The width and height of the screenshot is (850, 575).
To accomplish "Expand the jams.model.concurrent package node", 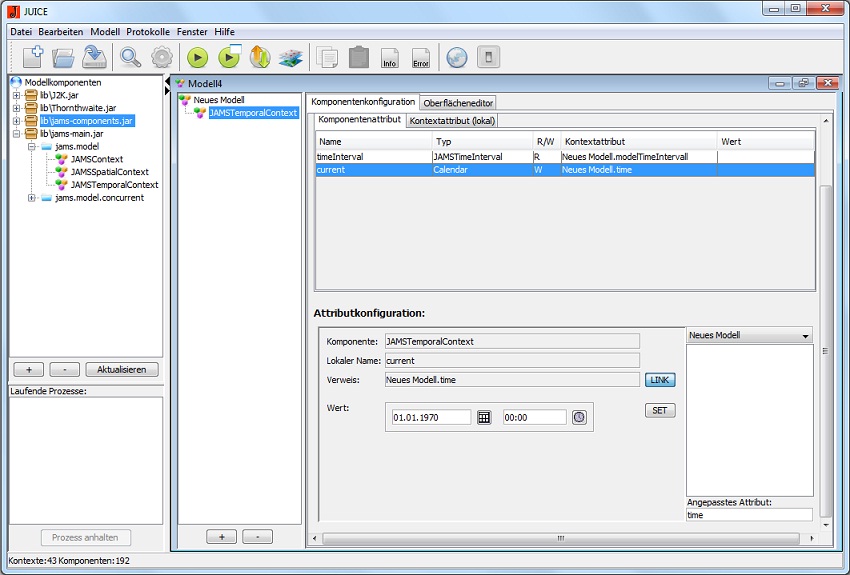I will tap(32, 198).
